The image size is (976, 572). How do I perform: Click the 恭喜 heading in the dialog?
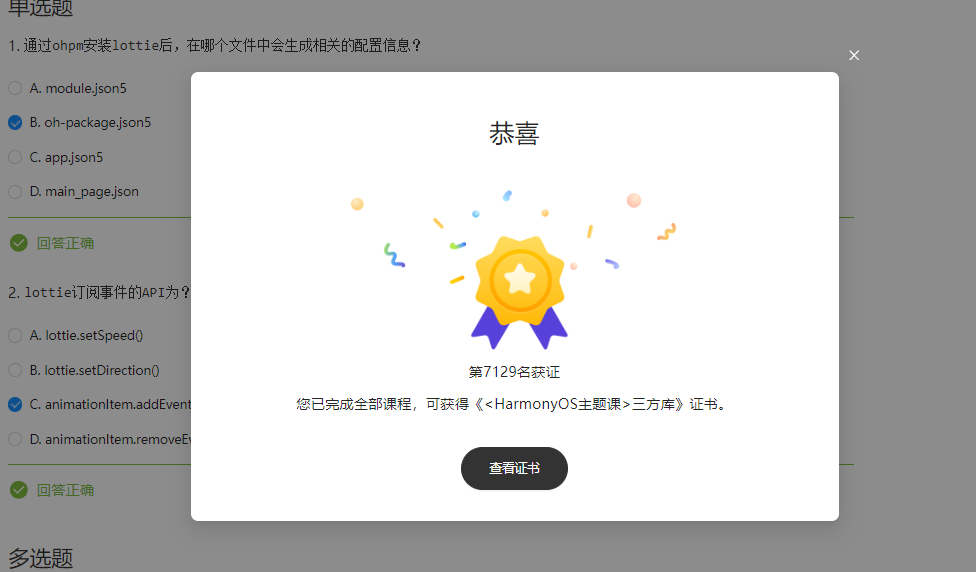[x=514, y=134]
